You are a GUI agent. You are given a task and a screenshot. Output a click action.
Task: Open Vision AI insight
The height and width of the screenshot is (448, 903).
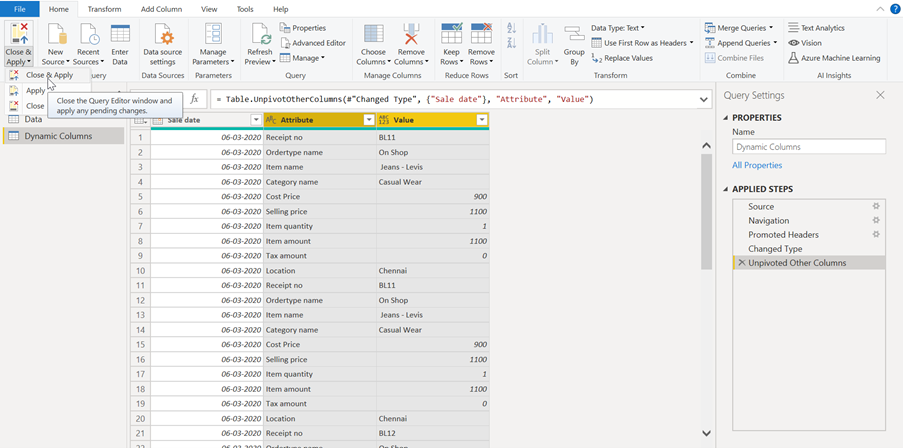coord(805,43)
